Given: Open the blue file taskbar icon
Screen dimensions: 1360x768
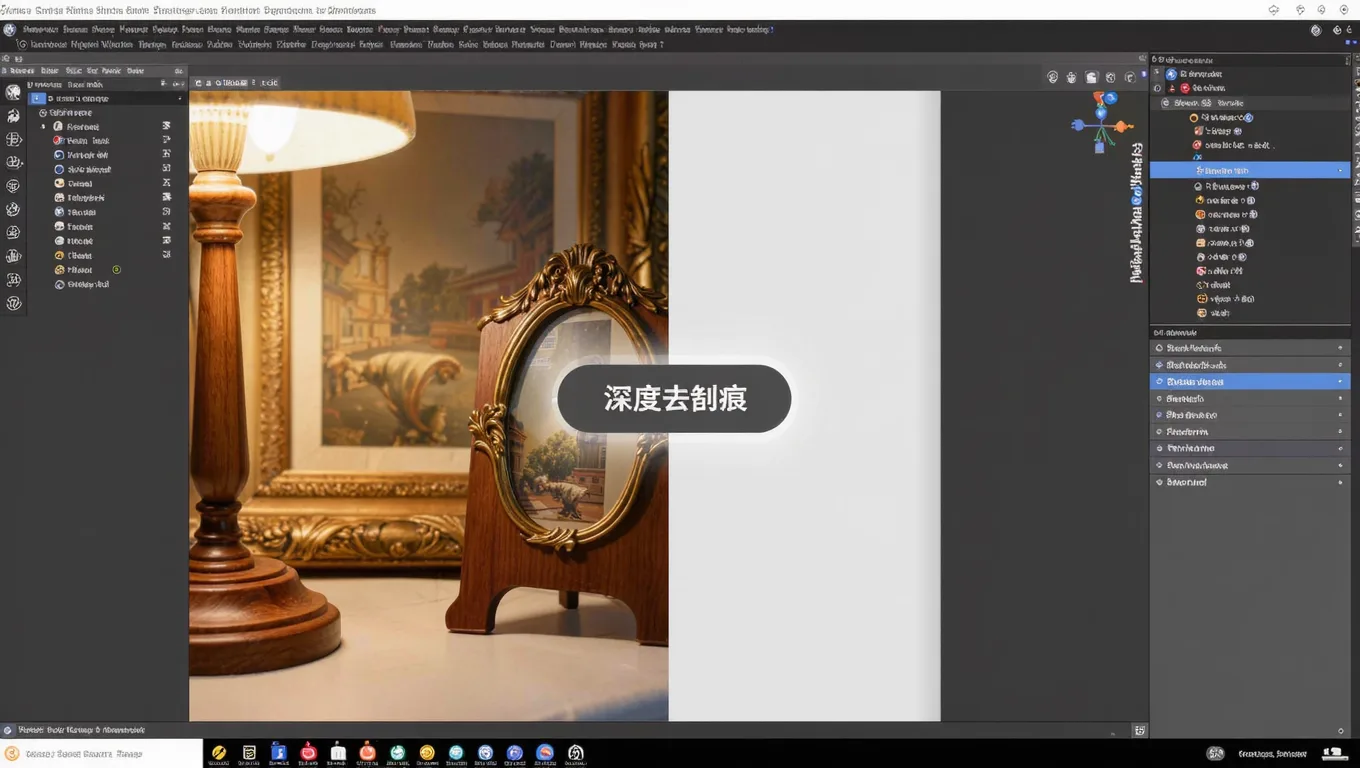Looking at the screenshot, I should pyautogui.click(x=279, y=753).
